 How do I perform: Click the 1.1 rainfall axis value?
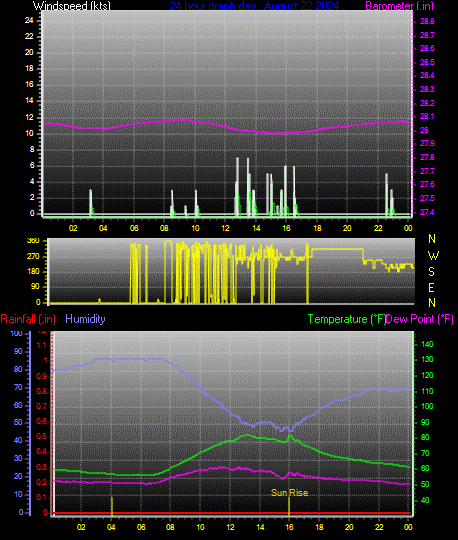(x=42, y=345)
